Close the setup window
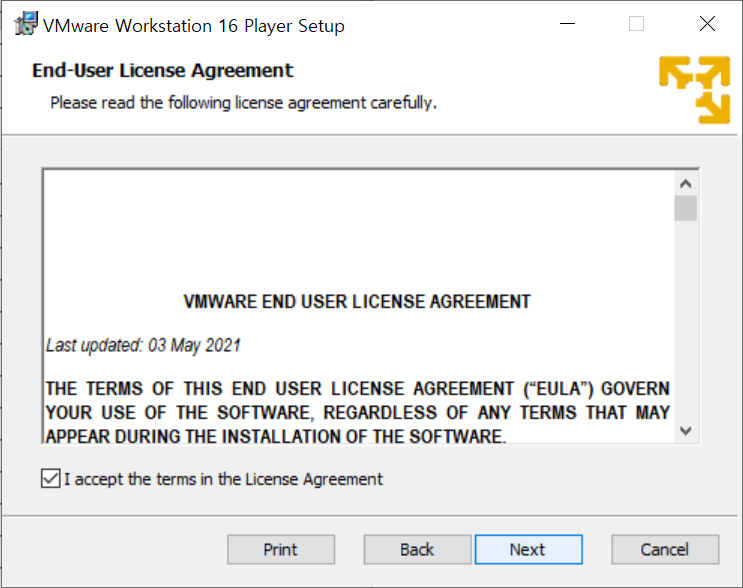The image size is (743, 588). click(707, 24)
